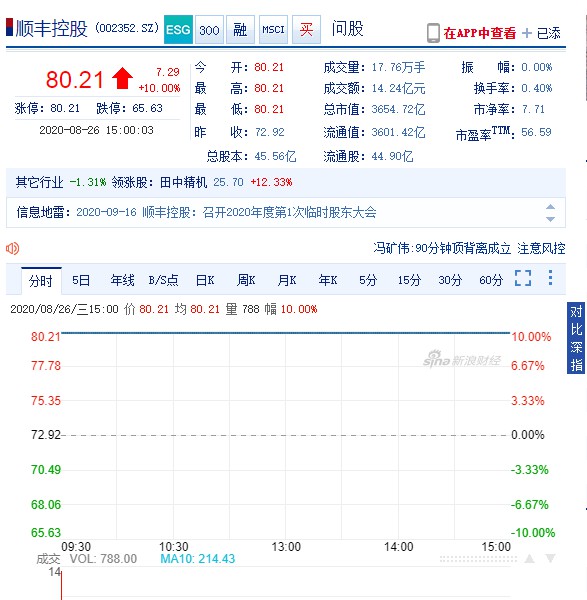The width and height of the screenshot is (587, 600).
Task: Click the up arrow in 信息地雷 box
Action: pos(550,207)
